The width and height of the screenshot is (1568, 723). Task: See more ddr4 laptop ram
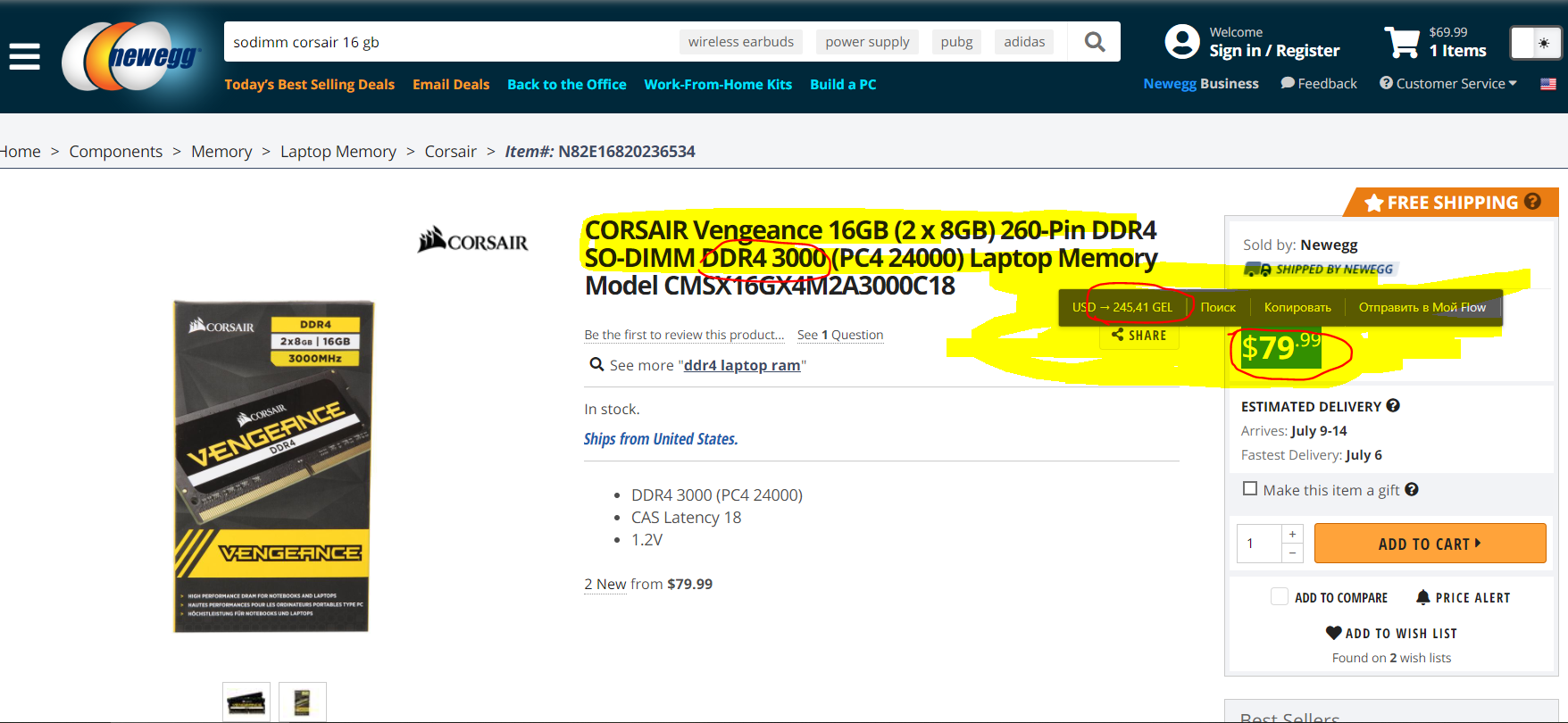coord(742,365)
